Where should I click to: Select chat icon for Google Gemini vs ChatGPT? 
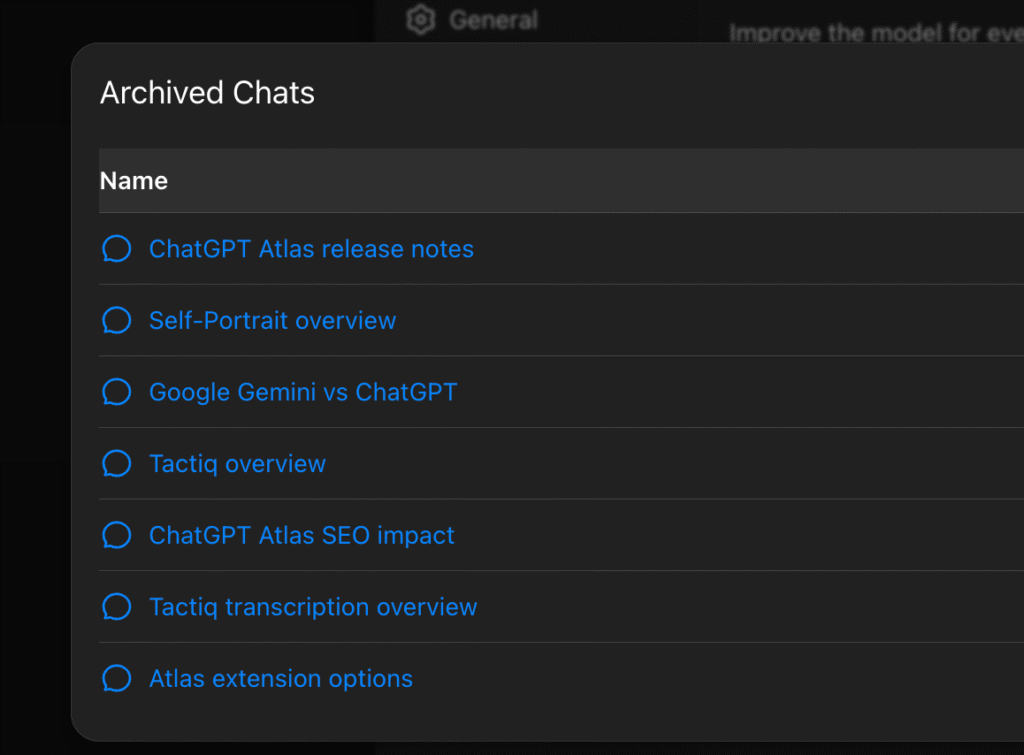pos(117,392)
